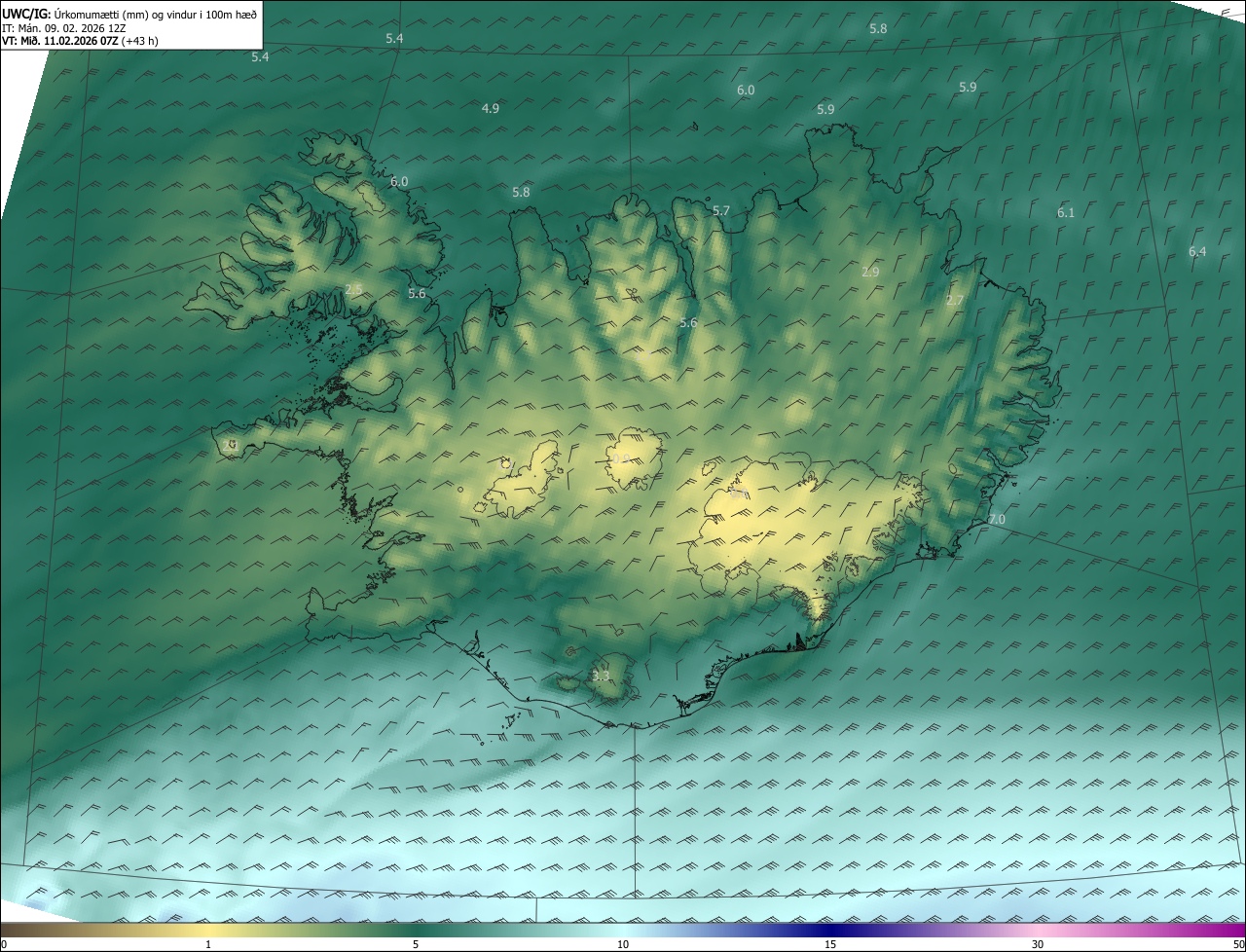Click the 10 label on the color scale
The image size is (1246, 952).
[623, 944]
